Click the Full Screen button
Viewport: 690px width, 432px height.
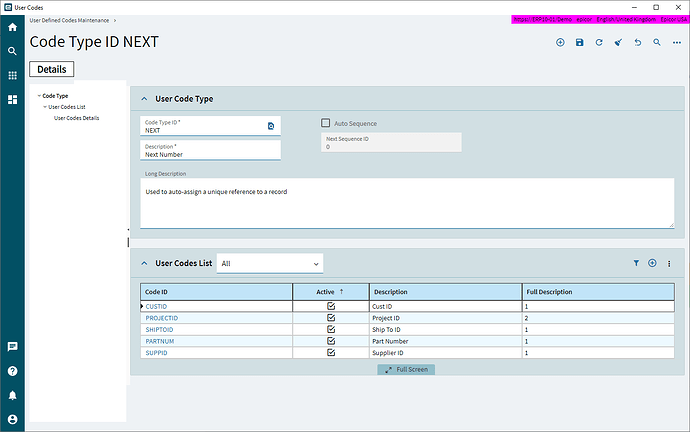coord(406,370)
